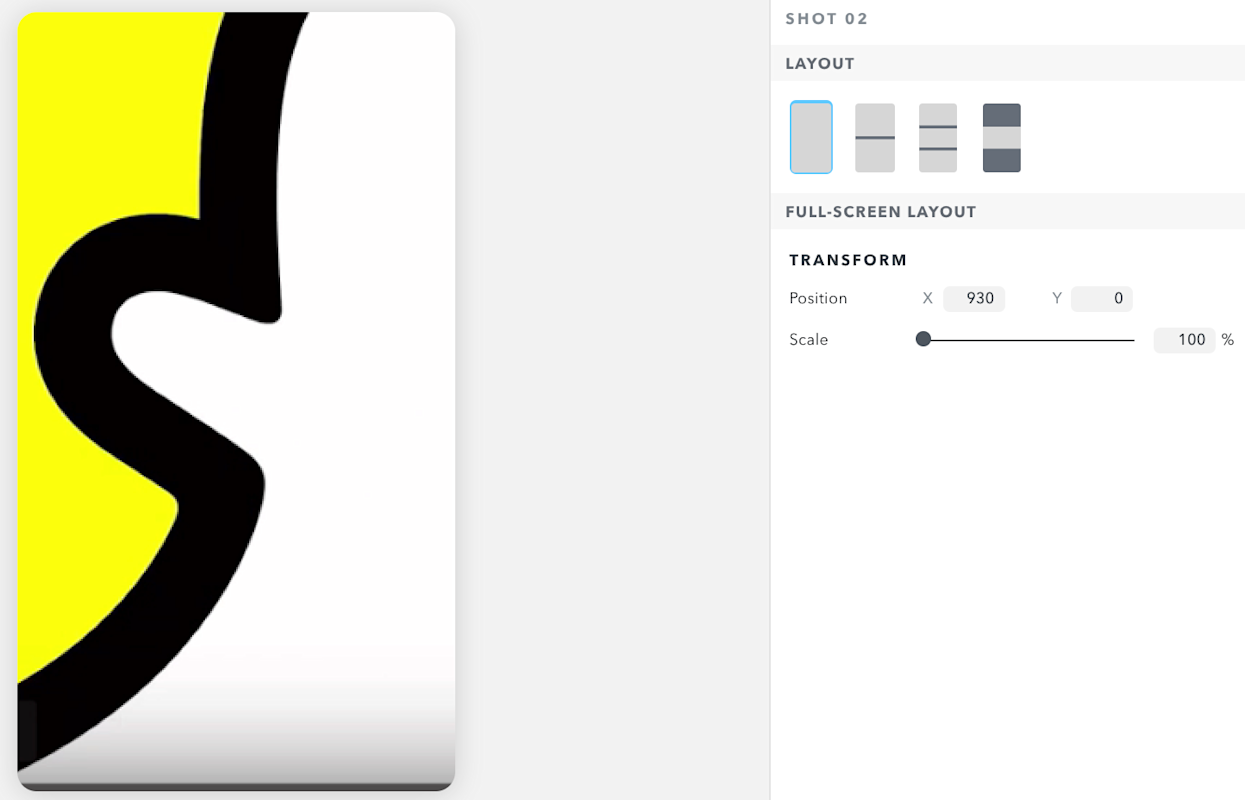The height and width of the screenshot is (800, 1245).
Task: Click the TRANSFORM heading
Action: coord(848,260)
